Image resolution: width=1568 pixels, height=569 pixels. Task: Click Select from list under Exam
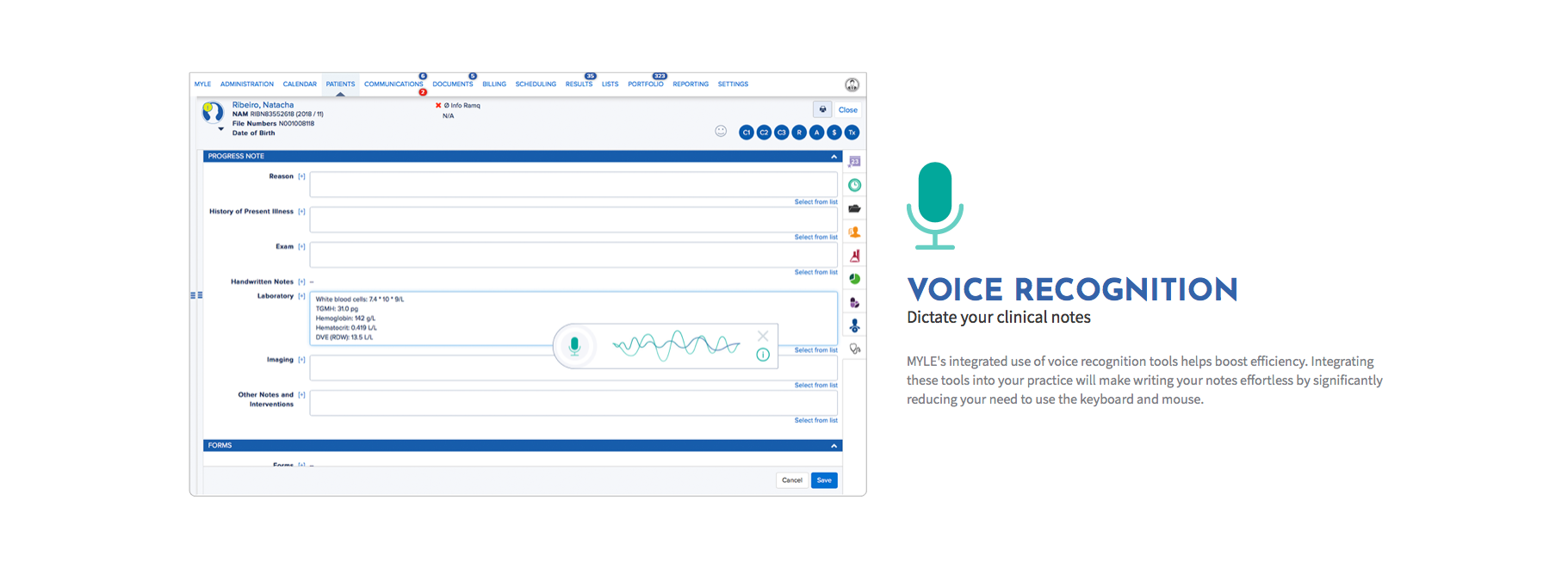point(815,272)
